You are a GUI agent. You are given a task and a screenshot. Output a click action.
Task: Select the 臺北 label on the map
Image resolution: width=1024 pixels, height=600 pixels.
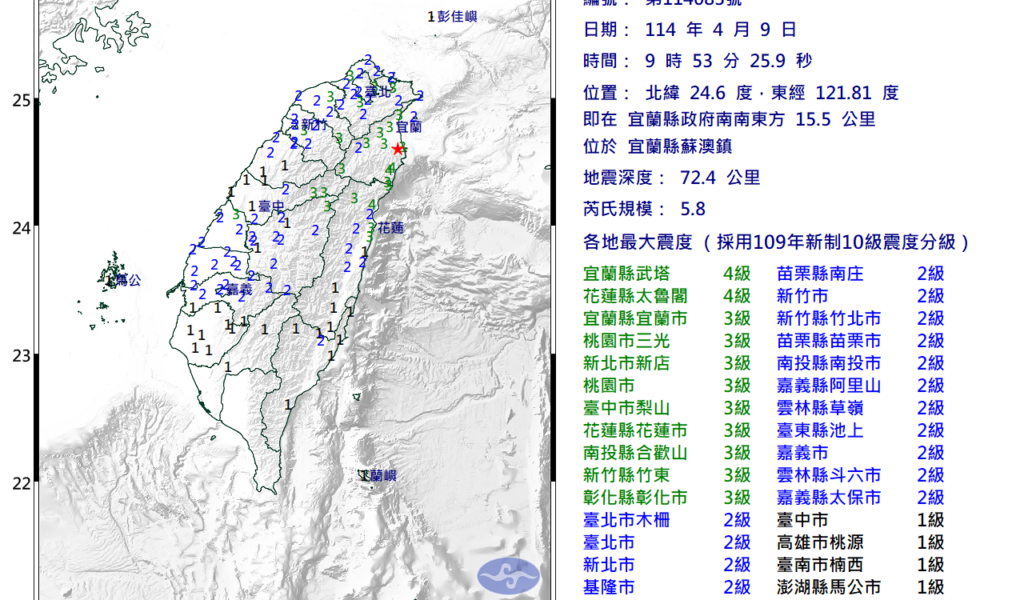pyautogui.click(x=377, y=92)
